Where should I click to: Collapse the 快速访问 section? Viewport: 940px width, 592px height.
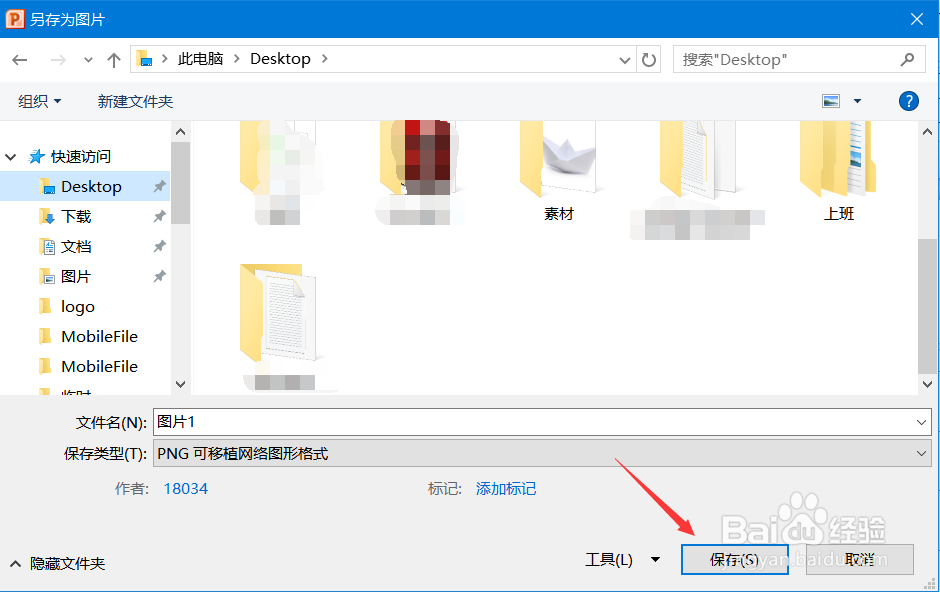[x=10, y=156]
